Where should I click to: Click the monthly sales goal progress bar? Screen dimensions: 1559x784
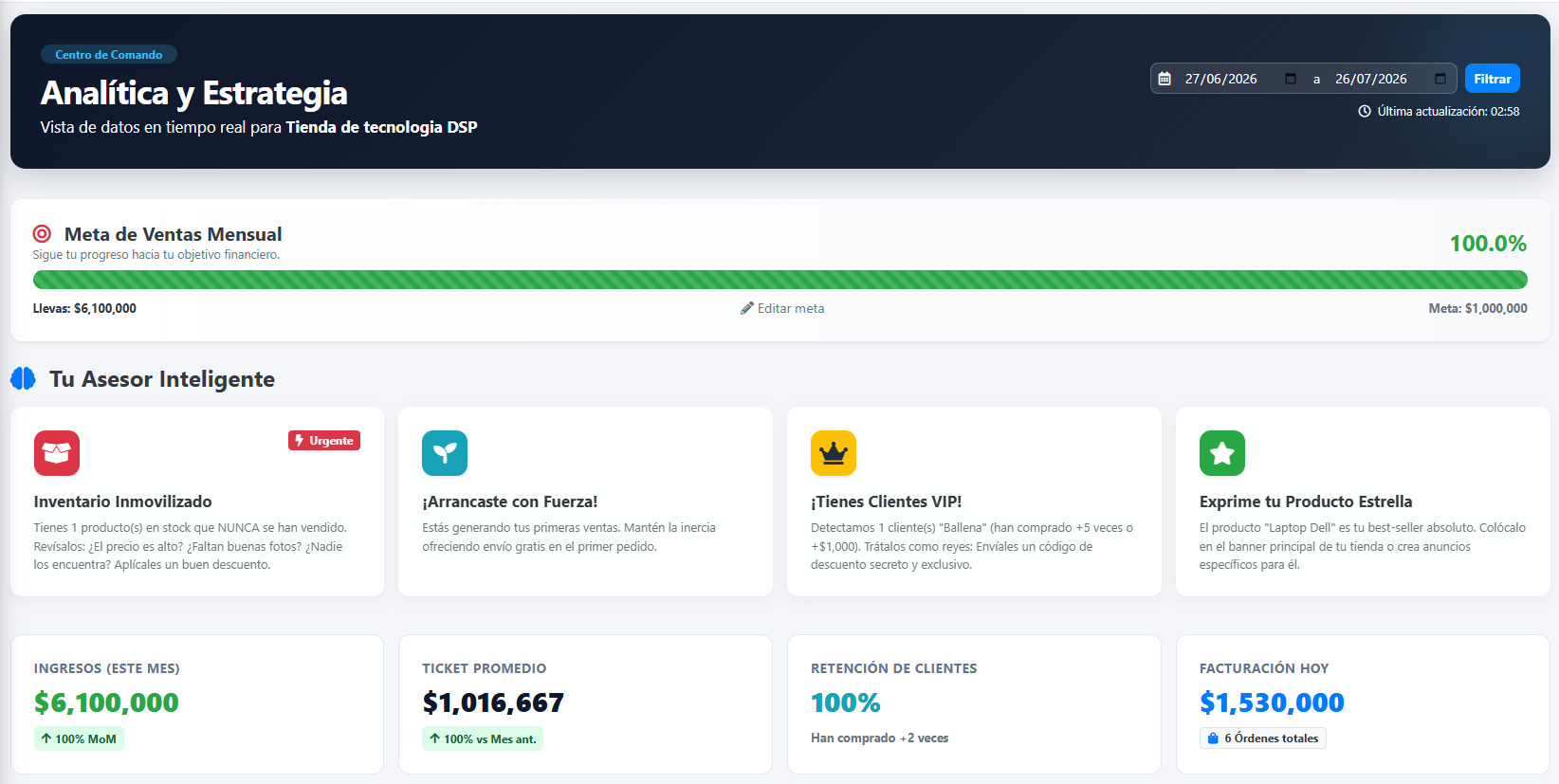(x=779, y=280)
